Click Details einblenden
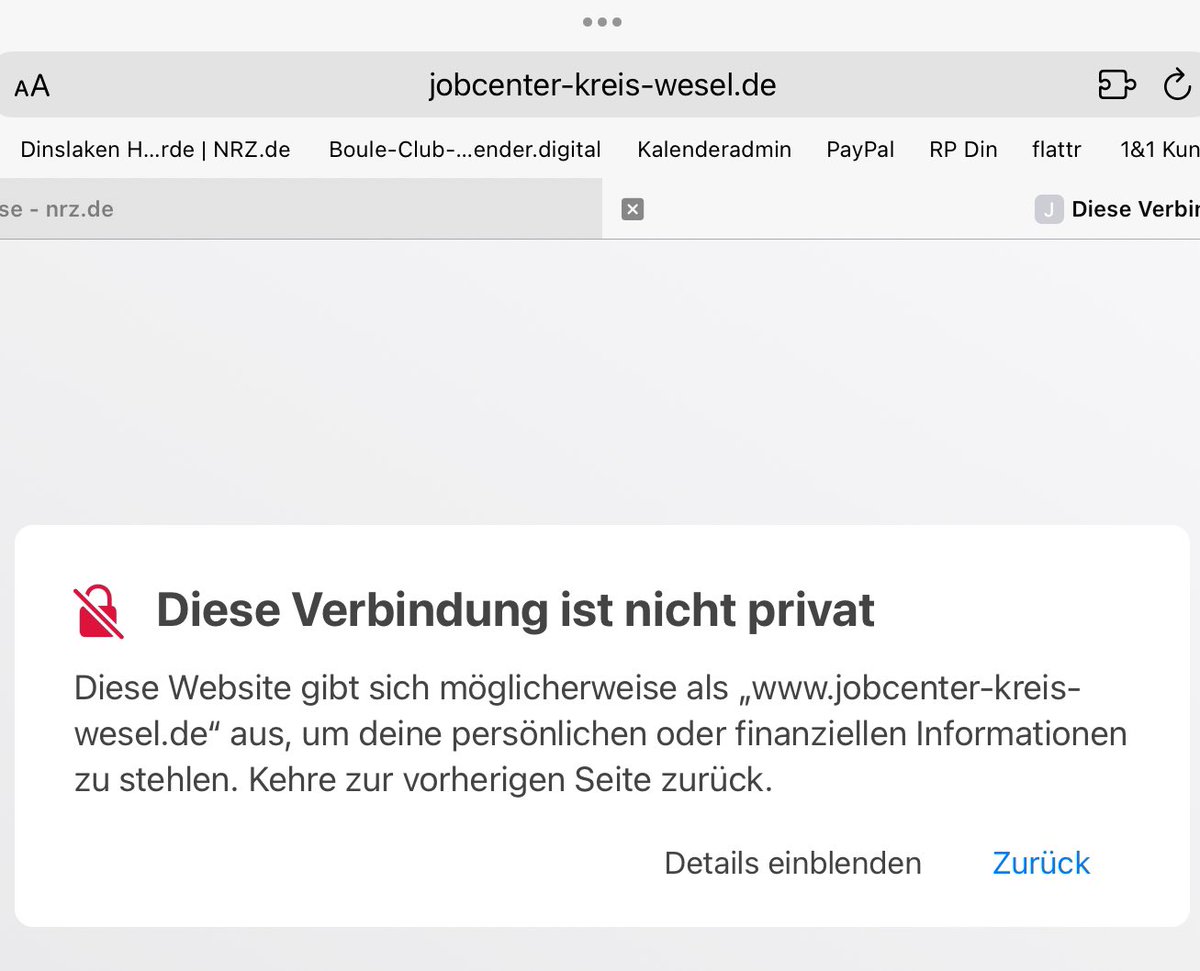Viewport: 1200px width, 971px height. point(793,863)
